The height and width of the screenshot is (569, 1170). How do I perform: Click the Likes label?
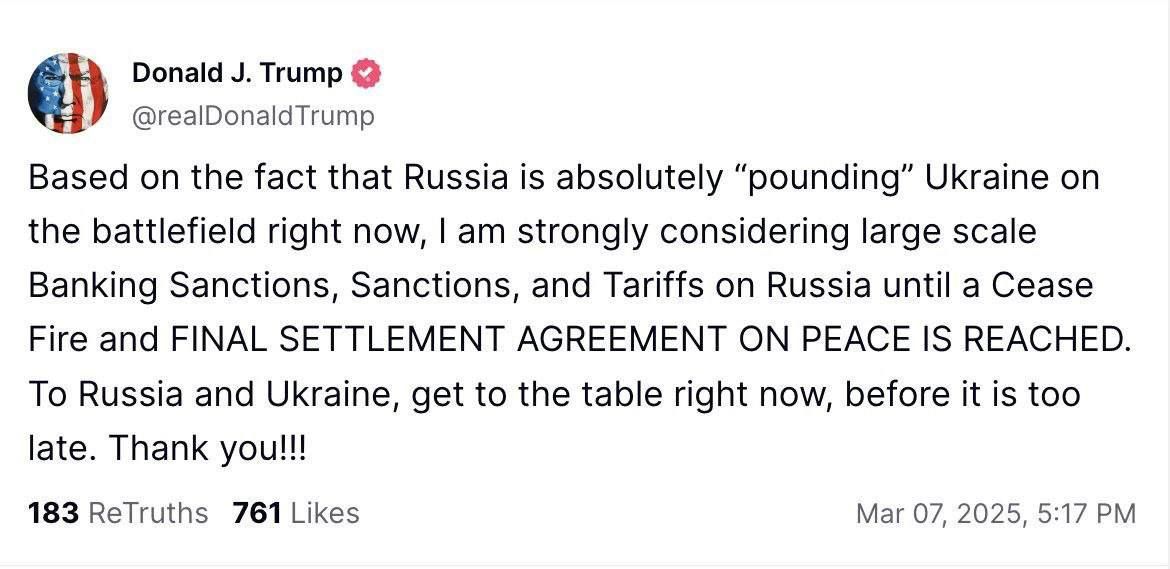[x=324, y=513]
